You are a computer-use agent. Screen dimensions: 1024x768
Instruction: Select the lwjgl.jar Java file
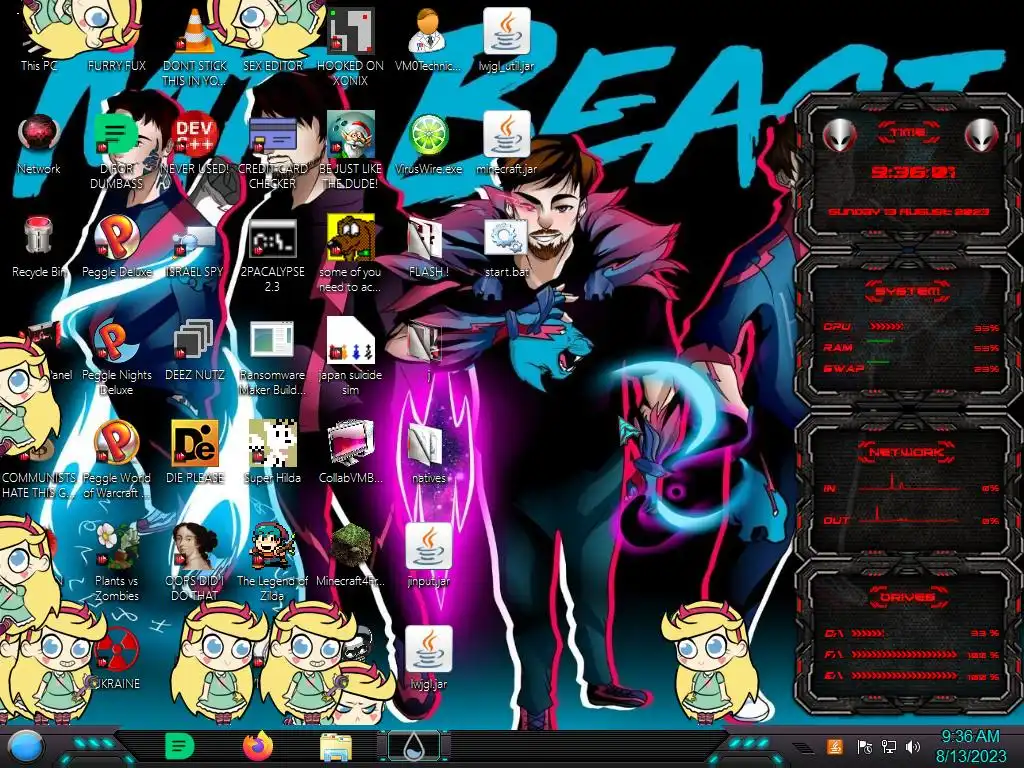[x=428, y=658]
